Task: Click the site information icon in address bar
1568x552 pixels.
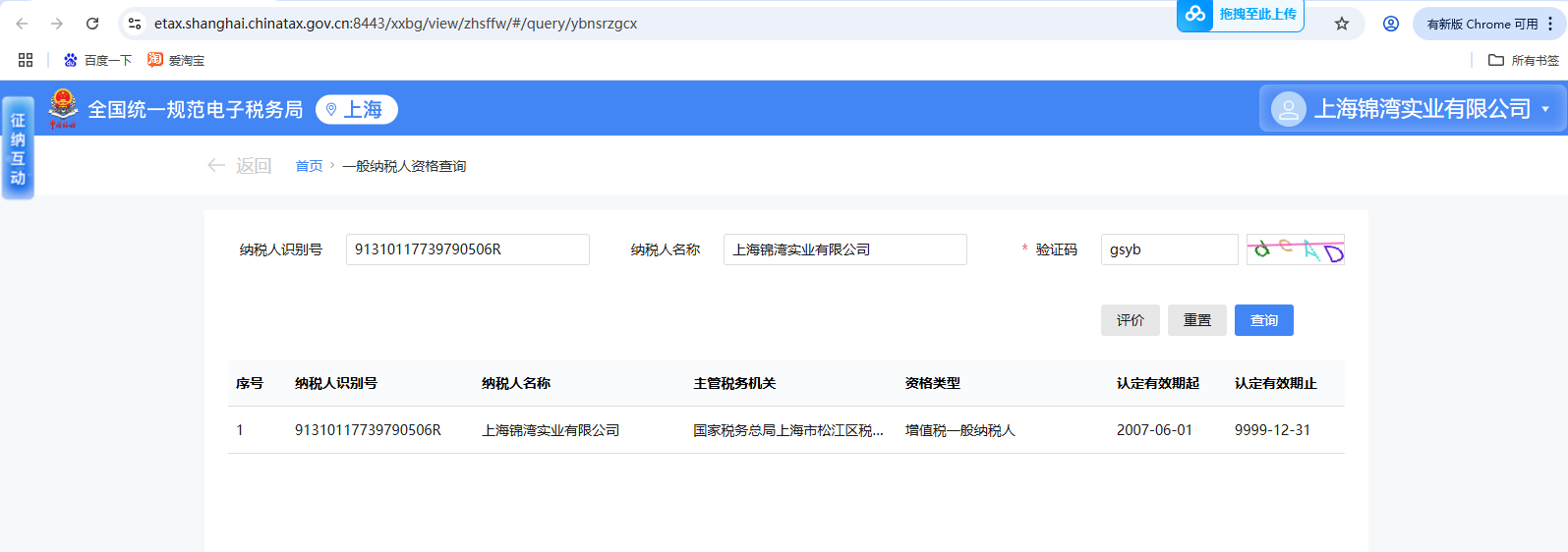Action: [x=135, y=24]
